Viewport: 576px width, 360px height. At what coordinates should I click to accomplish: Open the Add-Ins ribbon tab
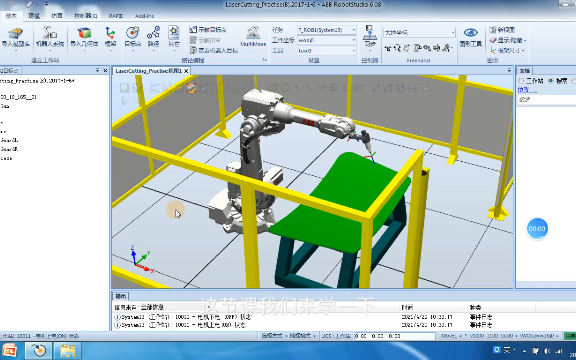[x=144, y=16]
